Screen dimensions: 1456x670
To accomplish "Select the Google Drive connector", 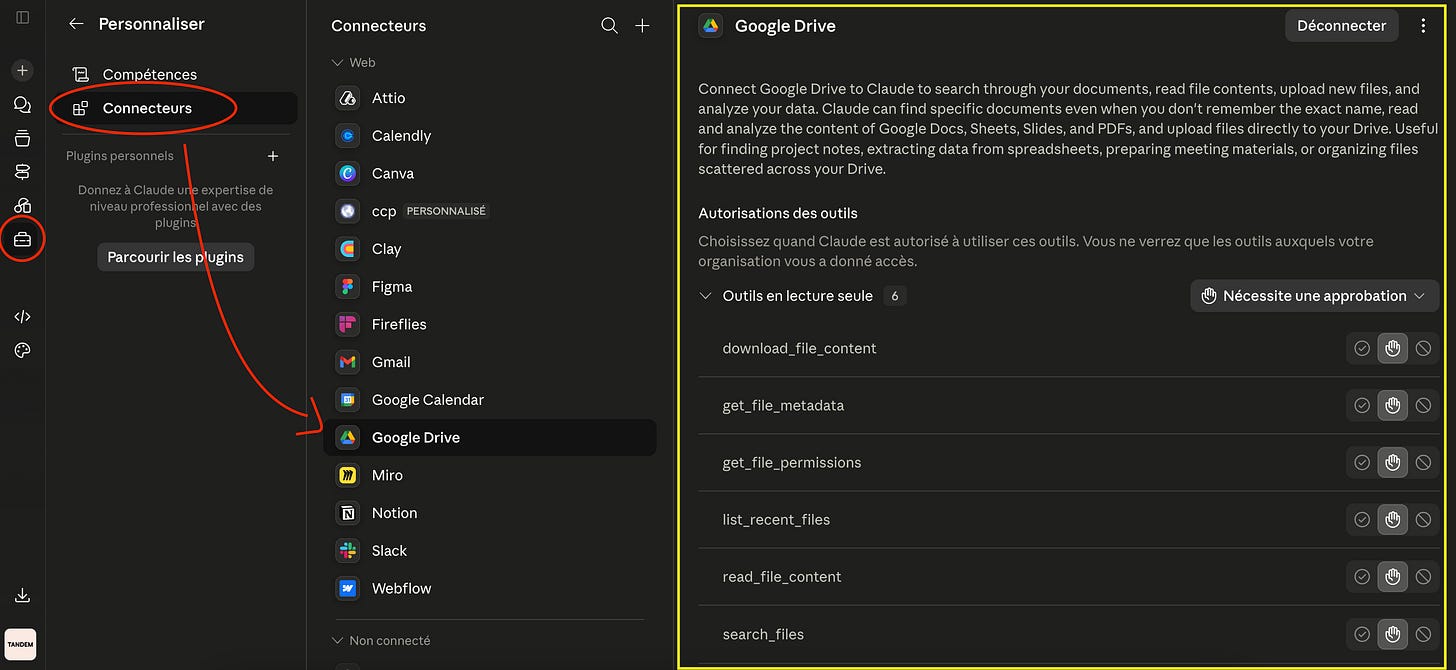I will tap(490, 438).
